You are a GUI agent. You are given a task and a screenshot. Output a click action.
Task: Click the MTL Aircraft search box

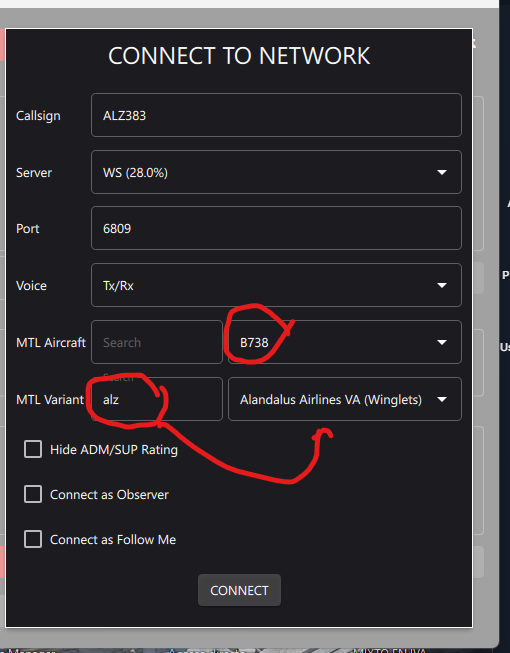tap(157, 342)
